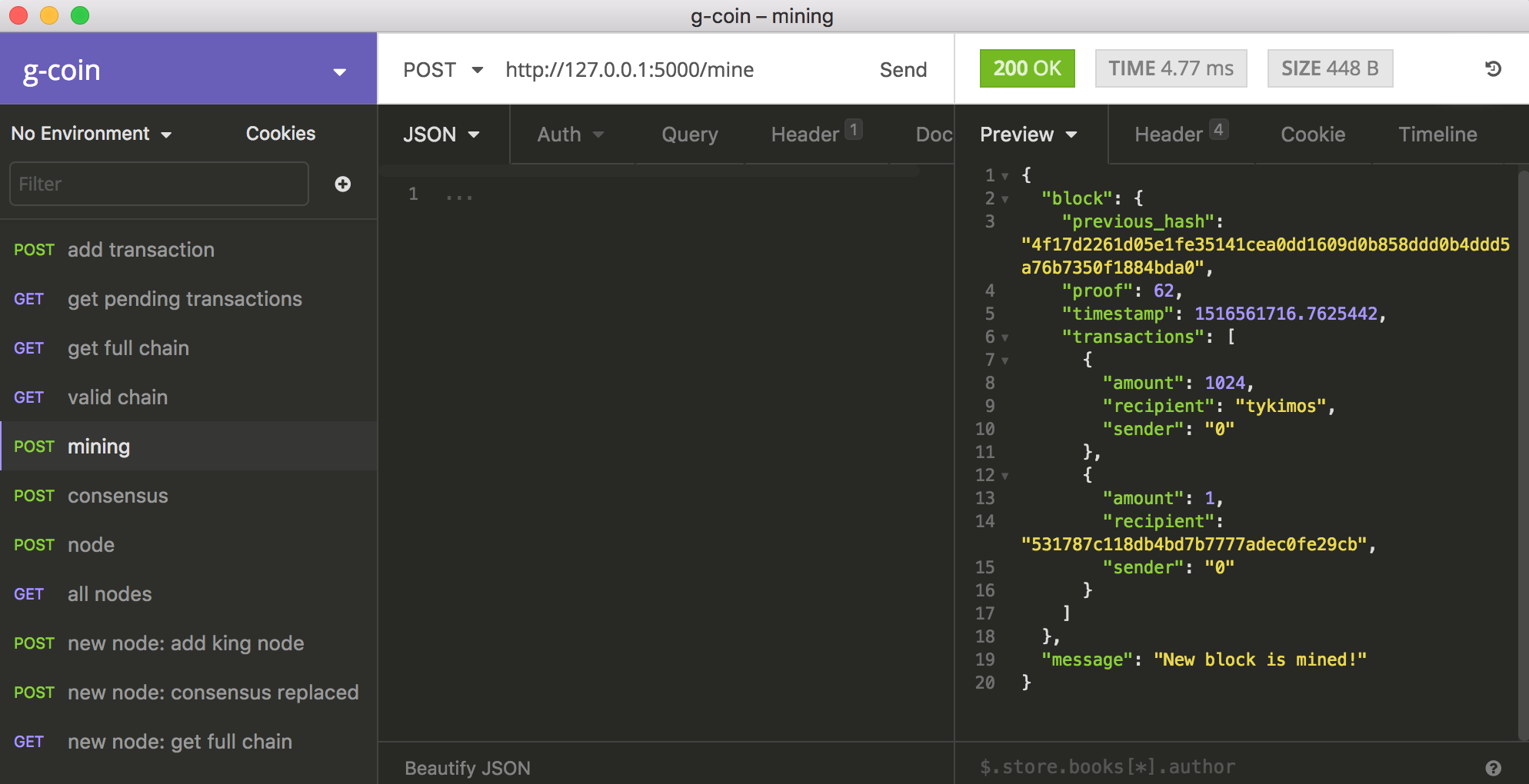Select the "valid chain" request
The width and height of the screenshot is (1529, 784).
pos(188,397)
